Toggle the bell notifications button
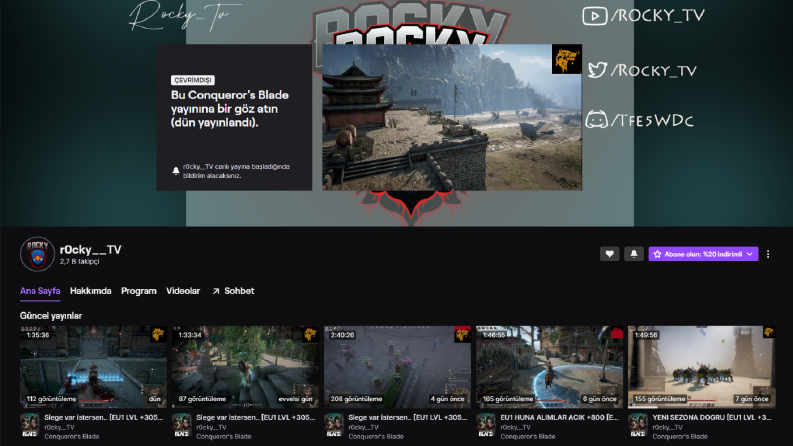 pos(634,254)
